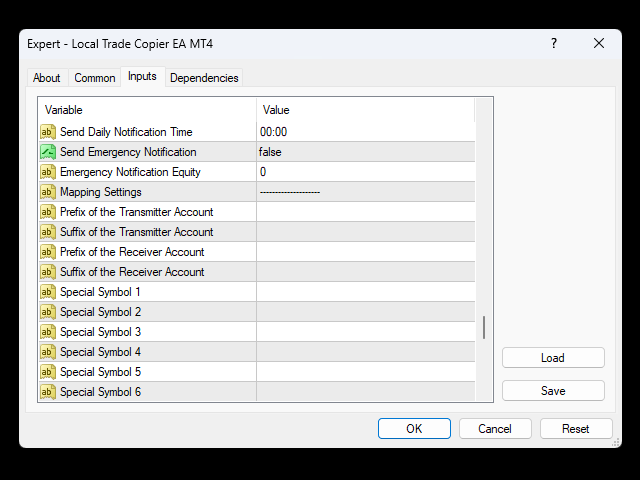Select the Special Symbol 6 label
Image resolution: width=640 pixels, height=480 pixels.
pos(100,392)
